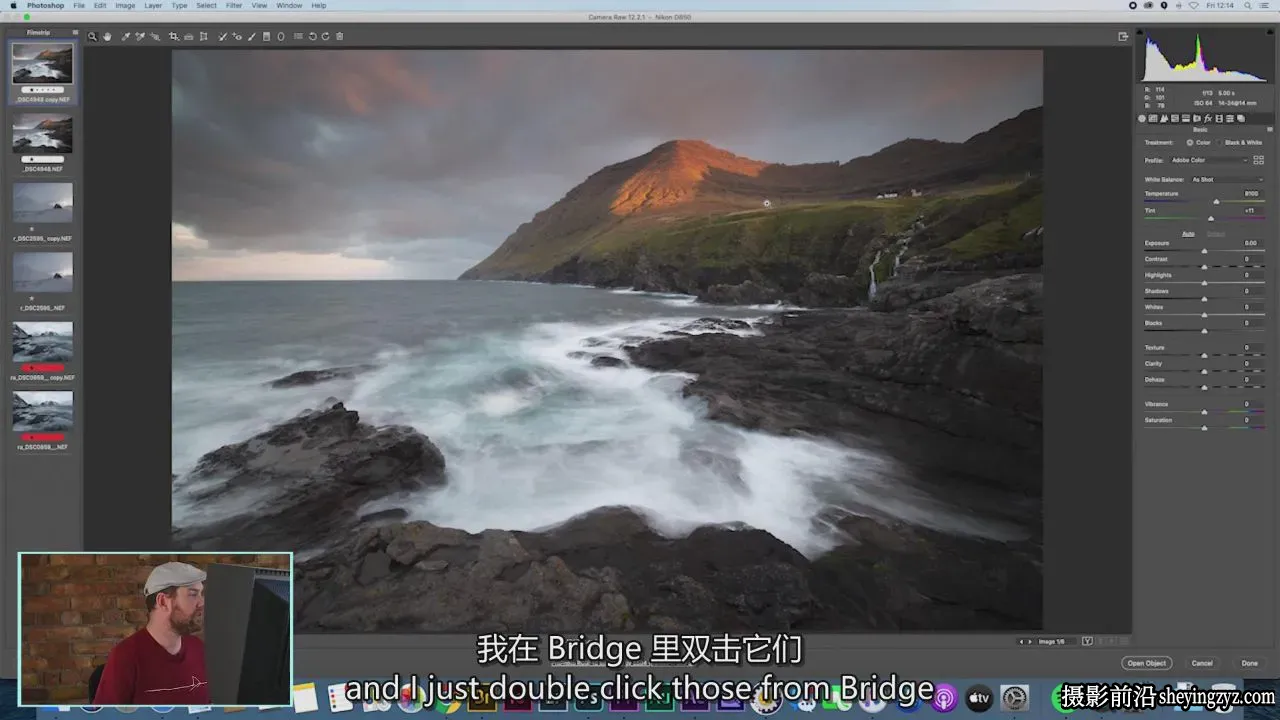Switch to the Effects (fx) panel tab
Image resolution: width=1280 pixels, height=720 pixels.
(1208, 118)
